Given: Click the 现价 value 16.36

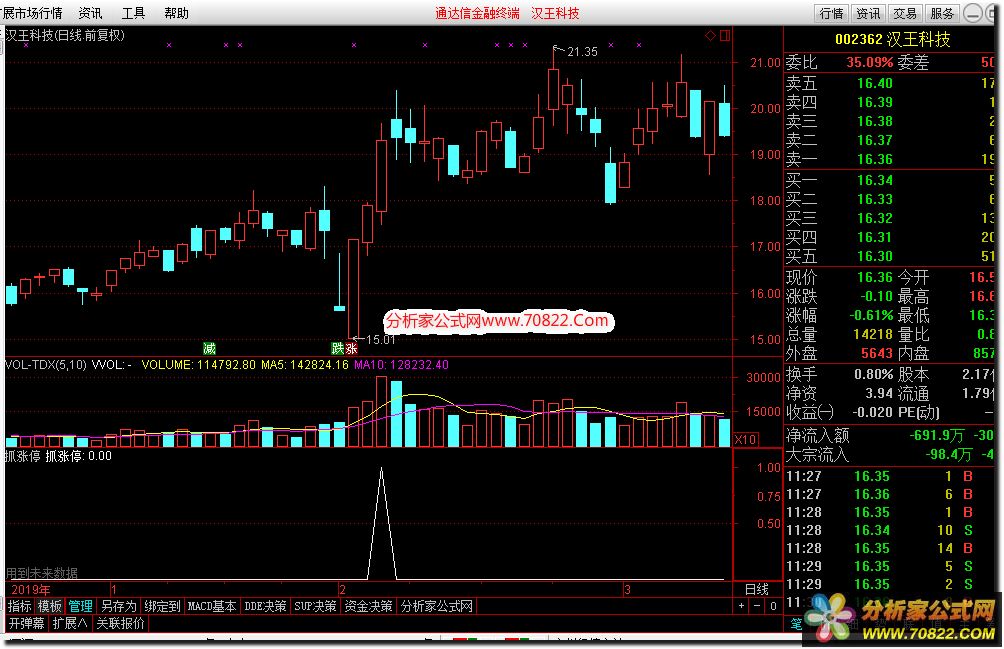Looking at the screenshot, I should point(875,277).
